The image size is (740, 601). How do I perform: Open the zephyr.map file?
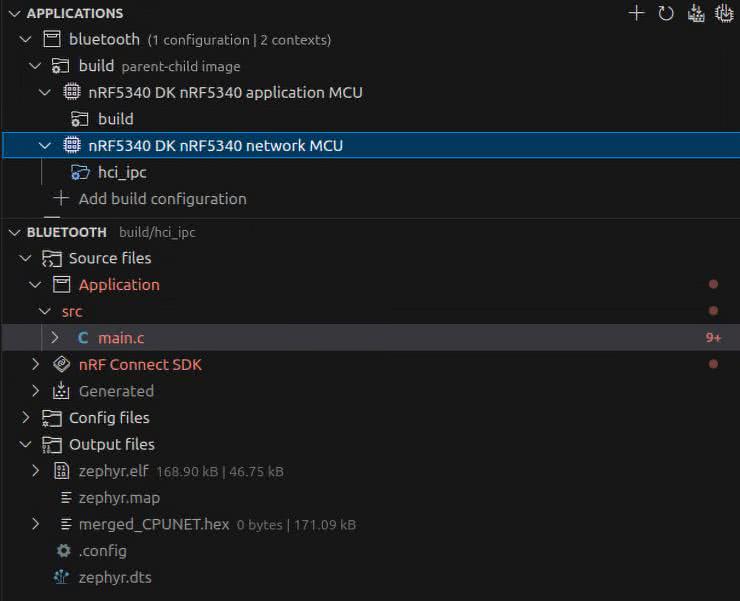click(x=118, y=497)
